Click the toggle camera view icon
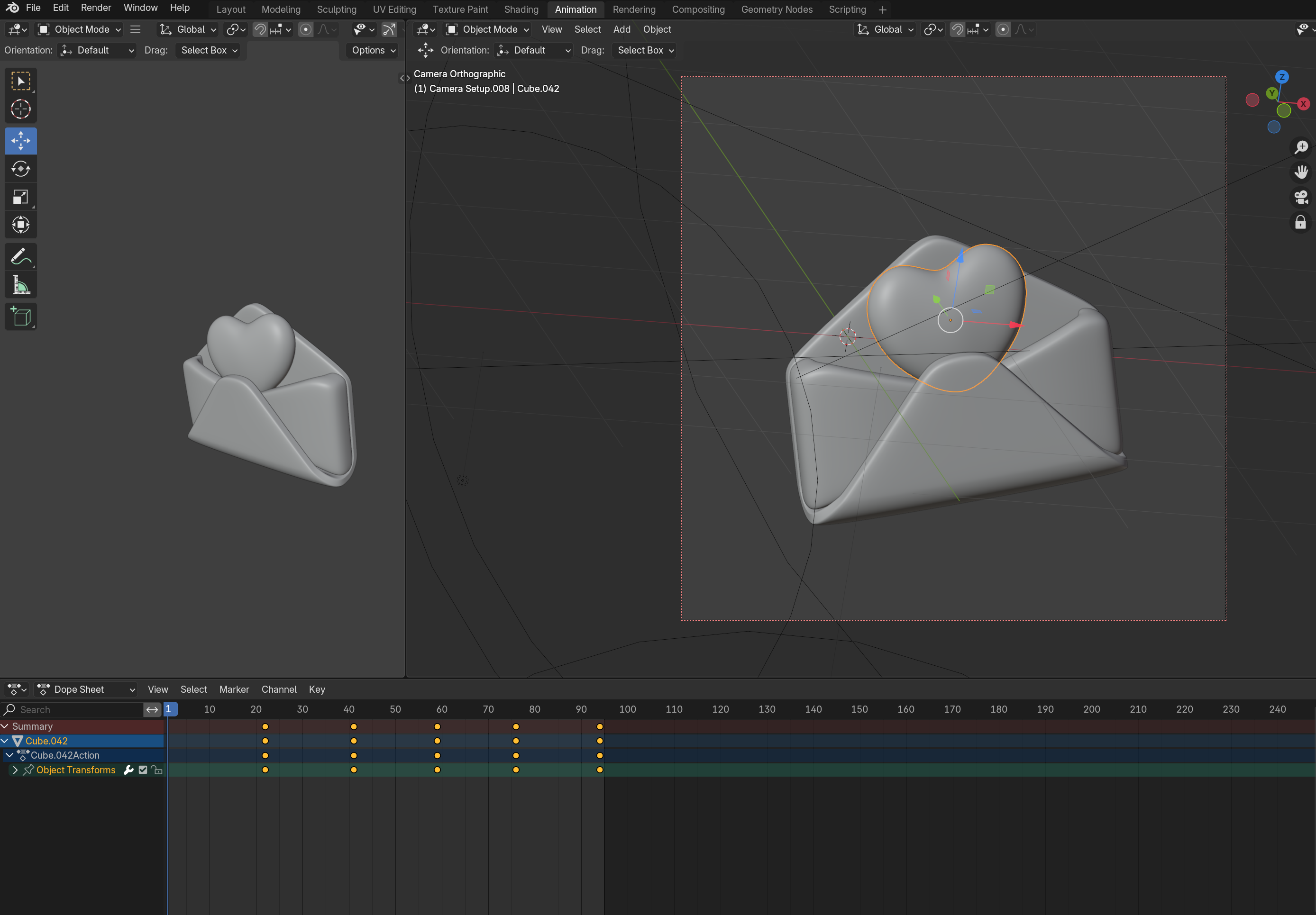Viewport: 1316px width, 915px height. pyautogui.click(x=1301, y=197)
